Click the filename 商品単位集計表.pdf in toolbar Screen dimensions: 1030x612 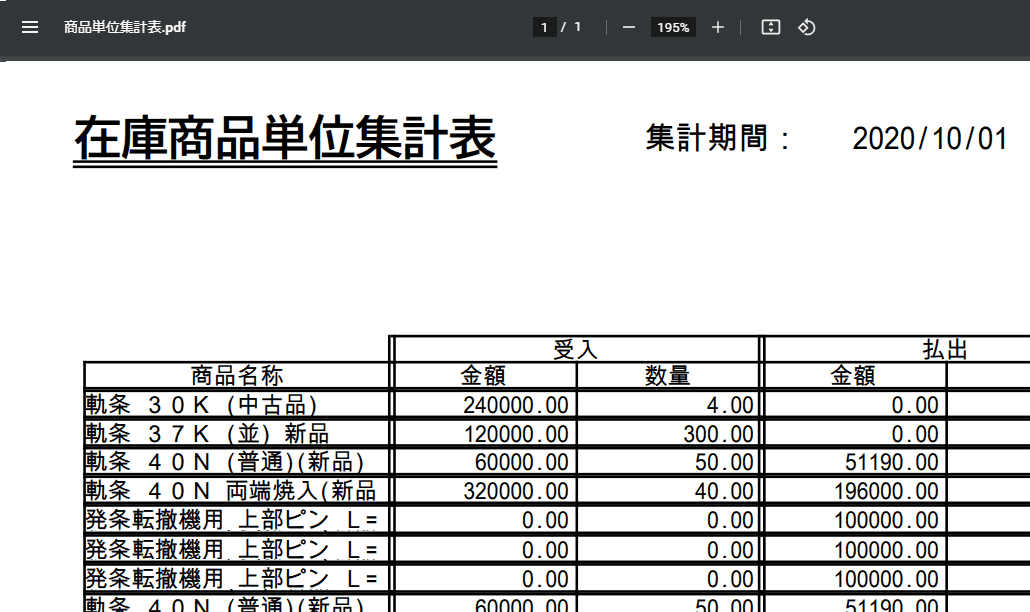[125, 27]
